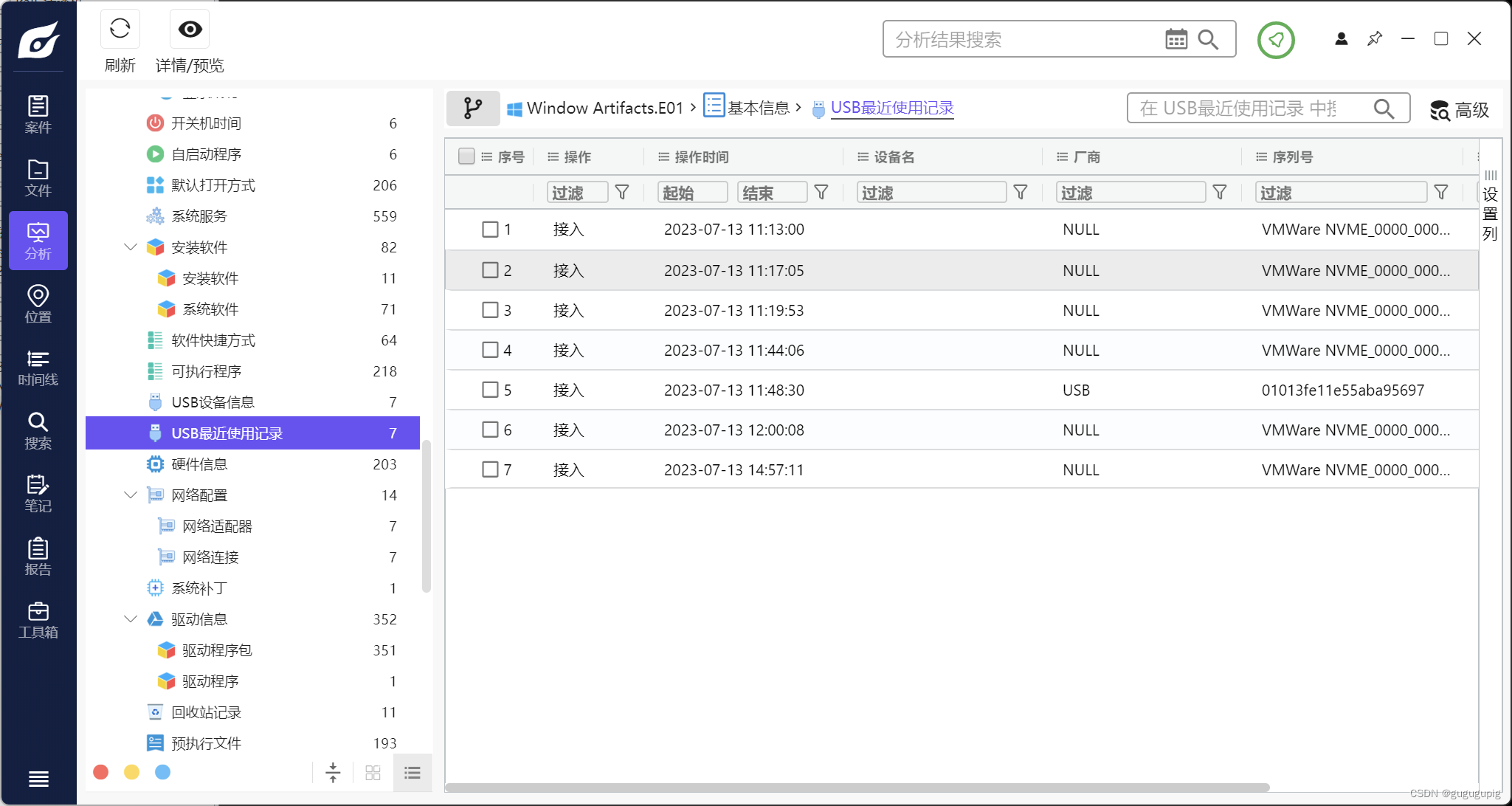Tick the checkbox for row 5

click(x=490, y=390)
